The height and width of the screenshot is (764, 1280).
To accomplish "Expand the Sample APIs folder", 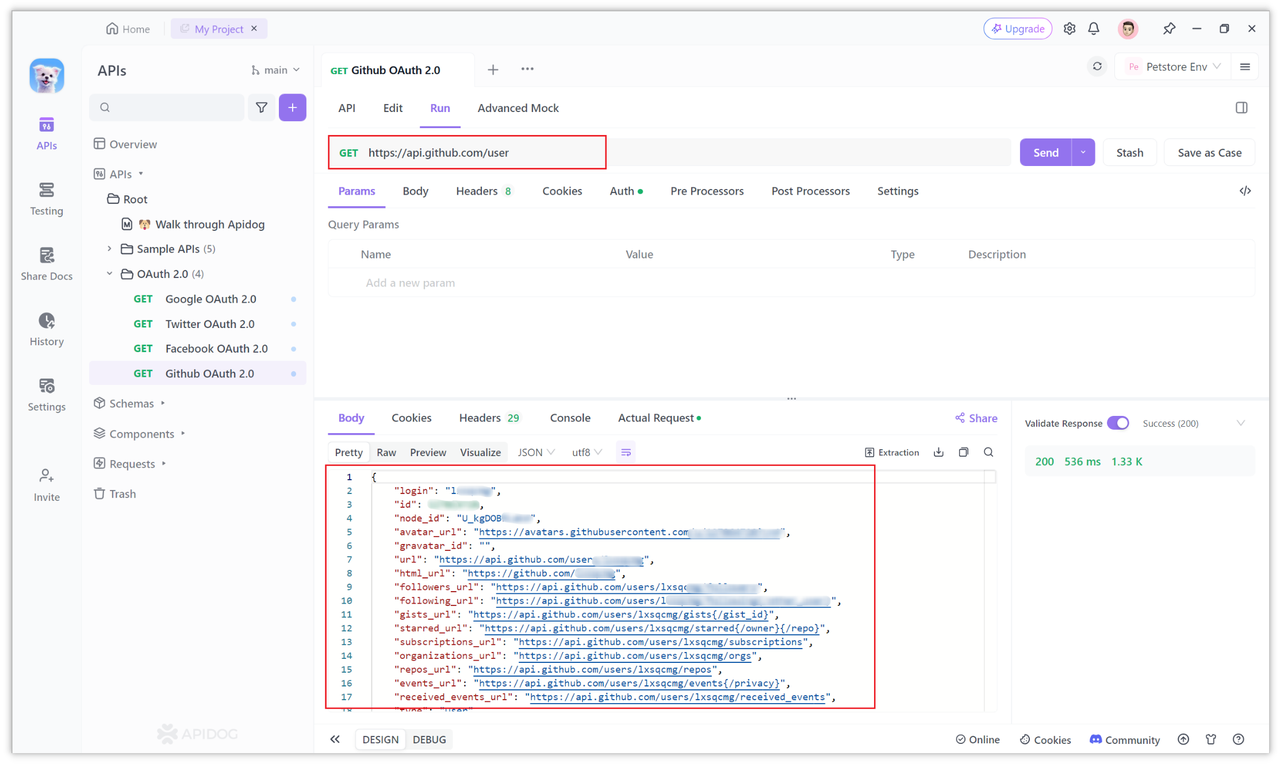I will click(x=110, y=249).
